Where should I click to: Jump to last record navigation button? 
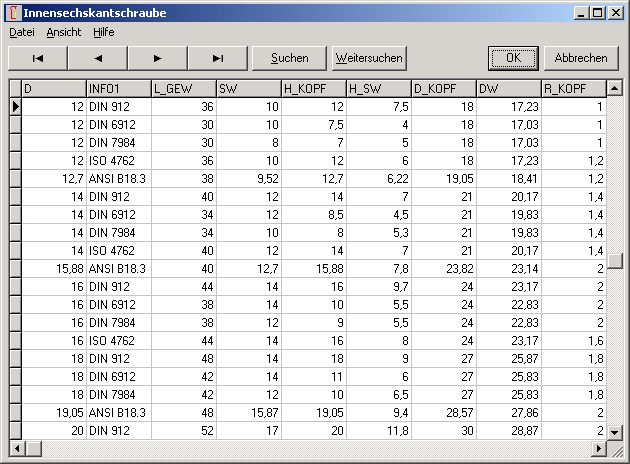point(217,58)
